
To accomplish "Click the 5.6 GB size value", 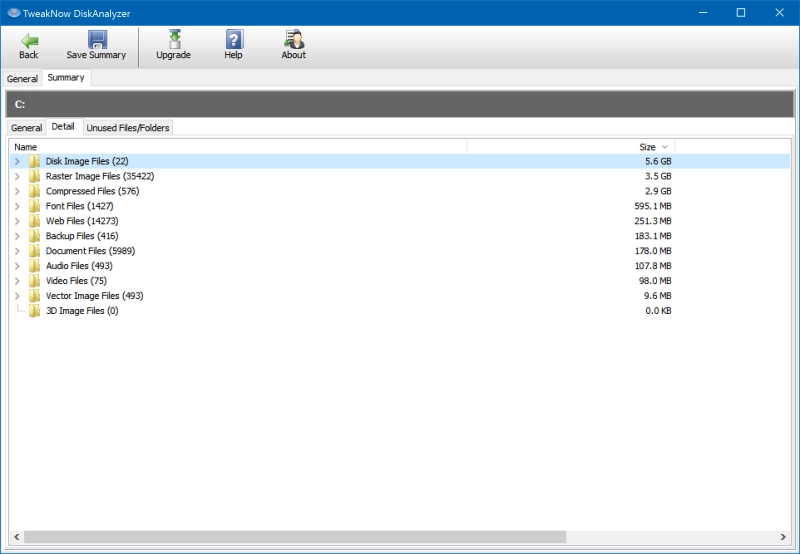I will (658, 161).
